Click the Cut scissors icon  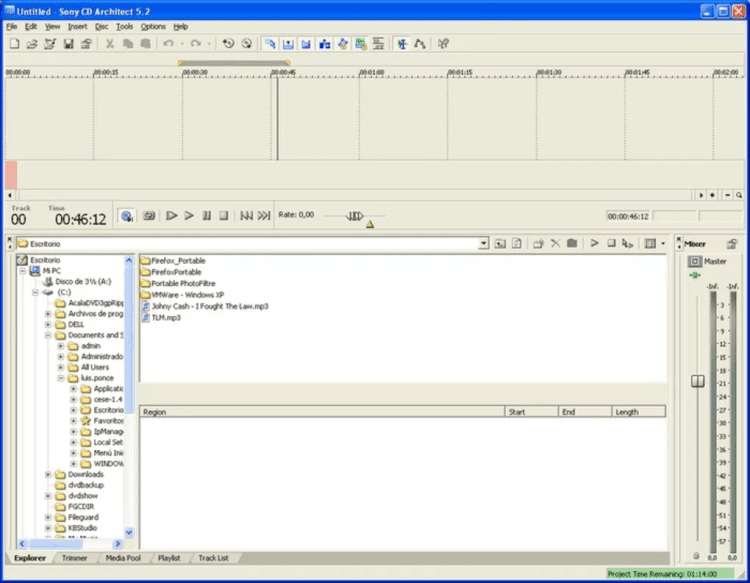110,44
